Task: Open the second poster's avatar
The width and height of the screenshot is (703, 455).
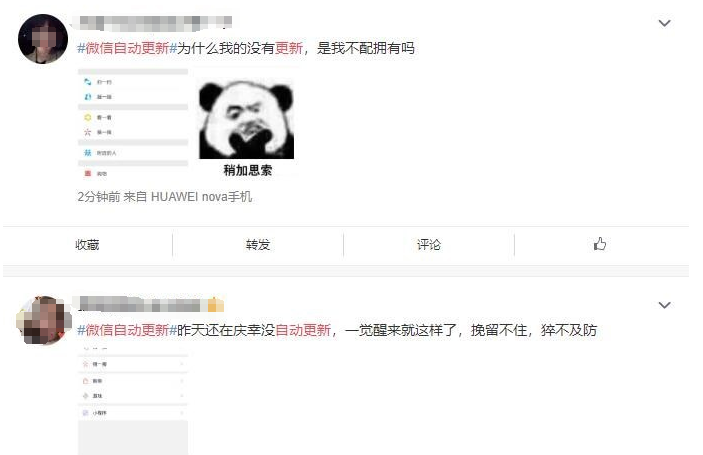Action: tap(43, 320)
